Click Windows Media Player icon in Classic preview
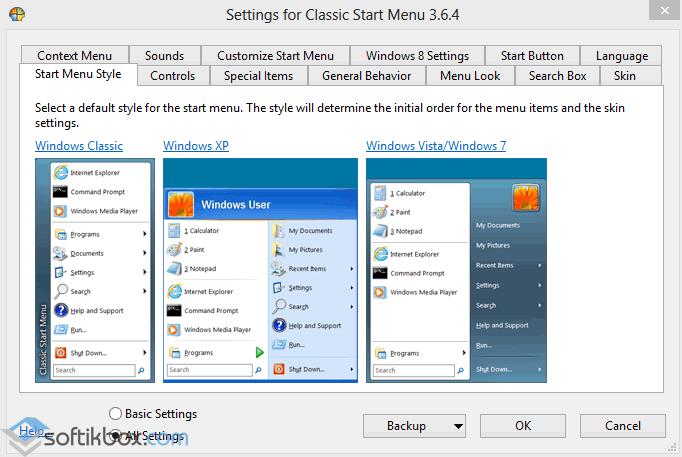The image size is (682, 457). pyautogui.click(x=60, y=211)
